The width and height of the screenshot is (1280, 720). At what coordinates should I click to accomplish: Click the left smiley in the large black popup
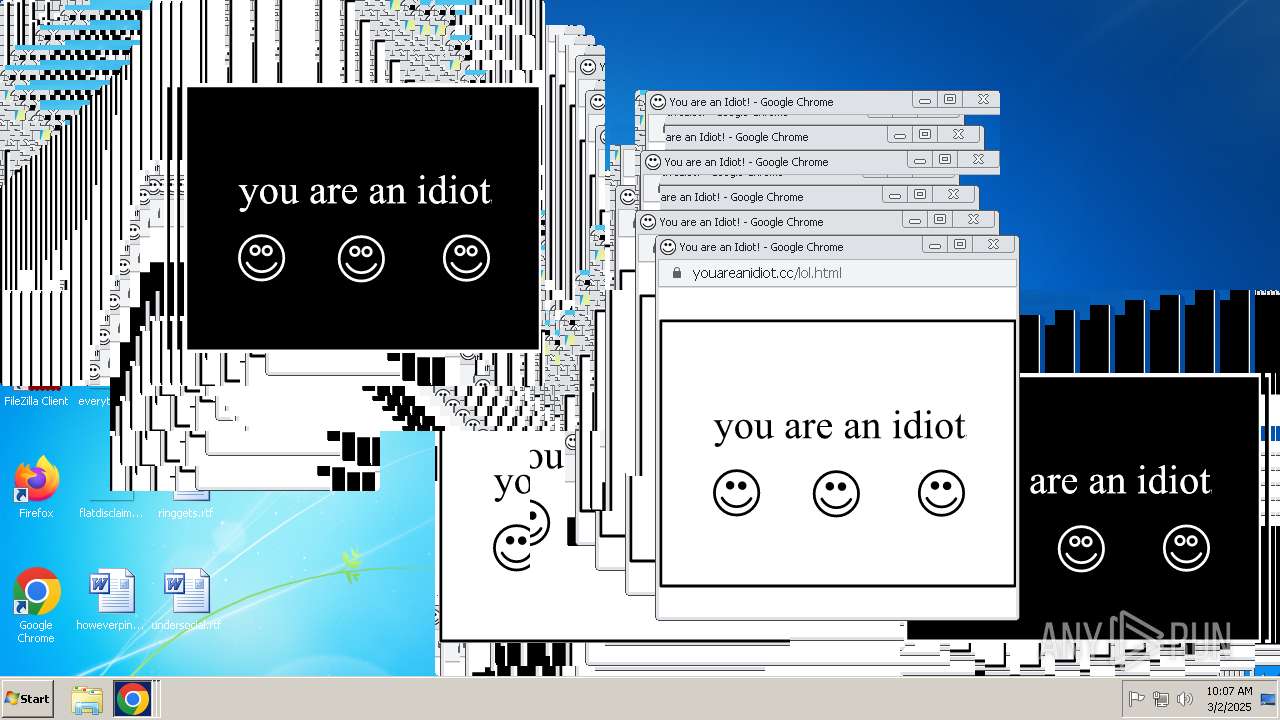pyautogui.click(x=262, y=258)
